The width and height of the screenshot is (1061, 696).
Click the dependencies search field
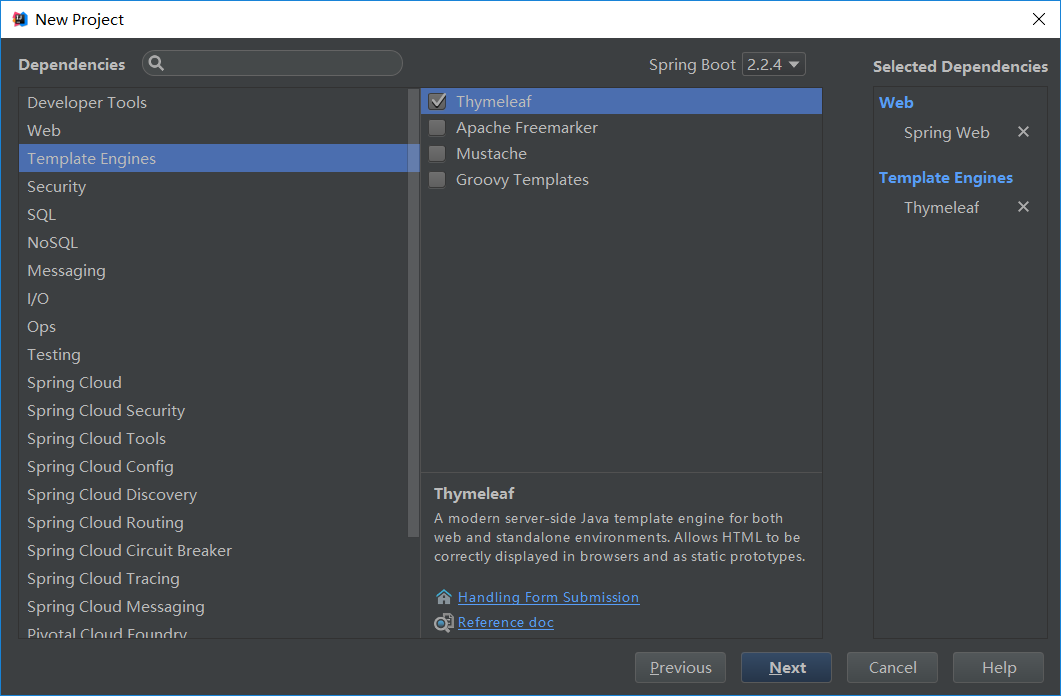272,63
